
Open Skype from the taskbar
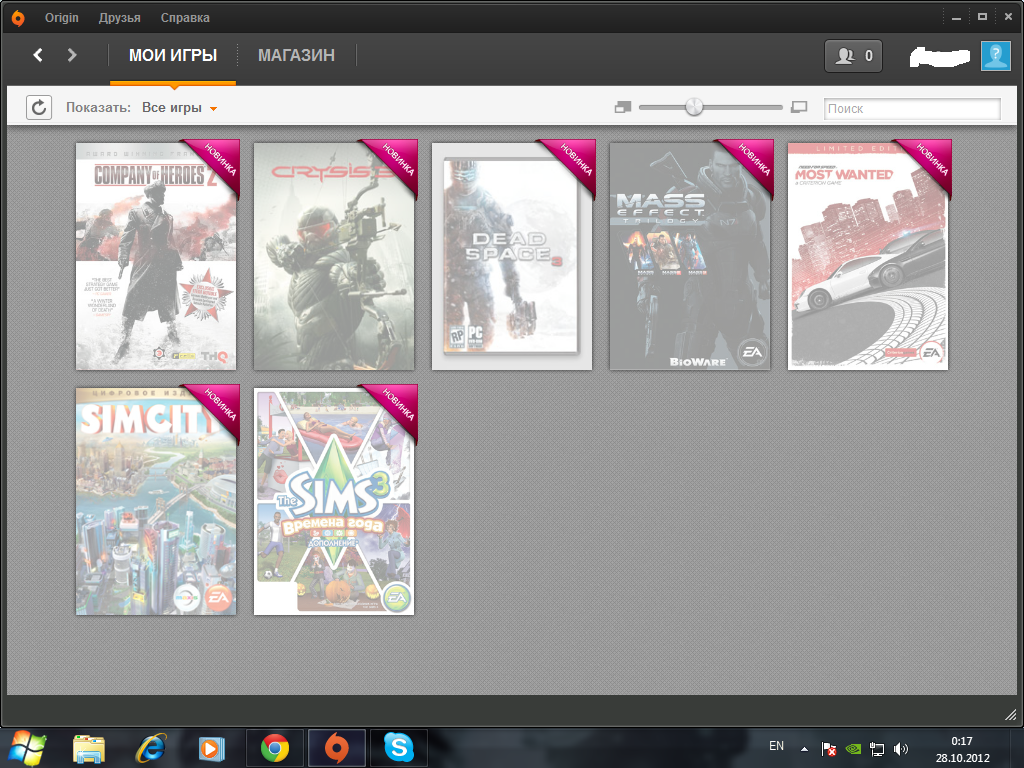[x=398, y=748]
